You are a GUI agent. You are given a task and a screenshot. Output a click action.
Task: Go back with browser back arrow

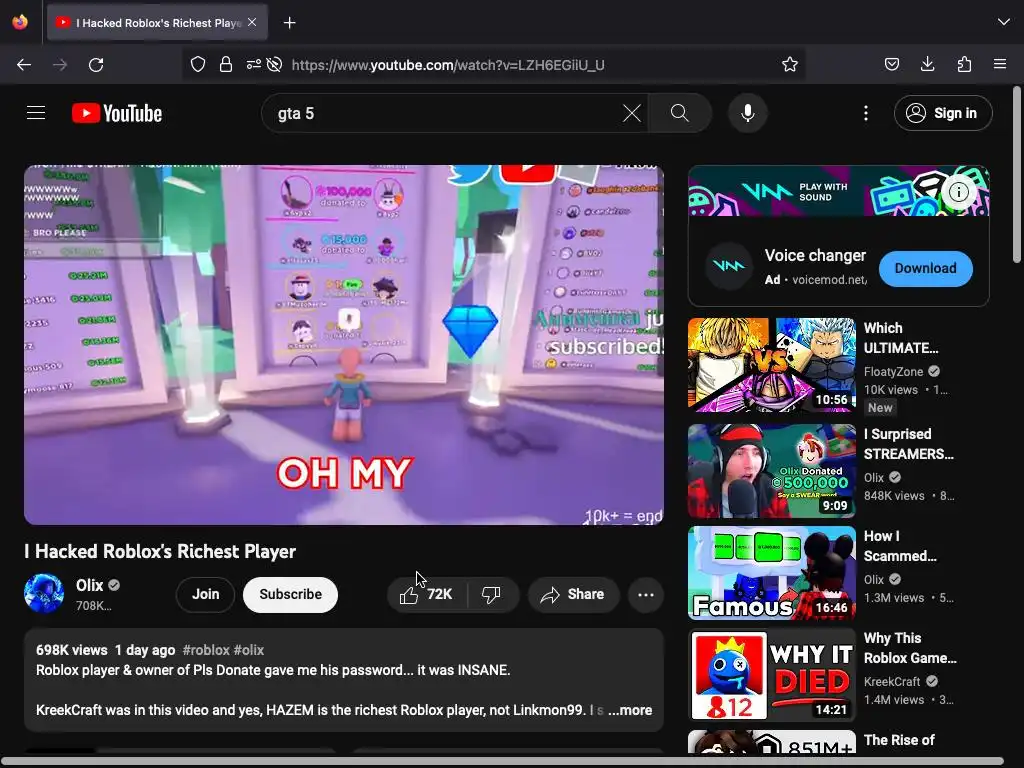tap(24, 65)
